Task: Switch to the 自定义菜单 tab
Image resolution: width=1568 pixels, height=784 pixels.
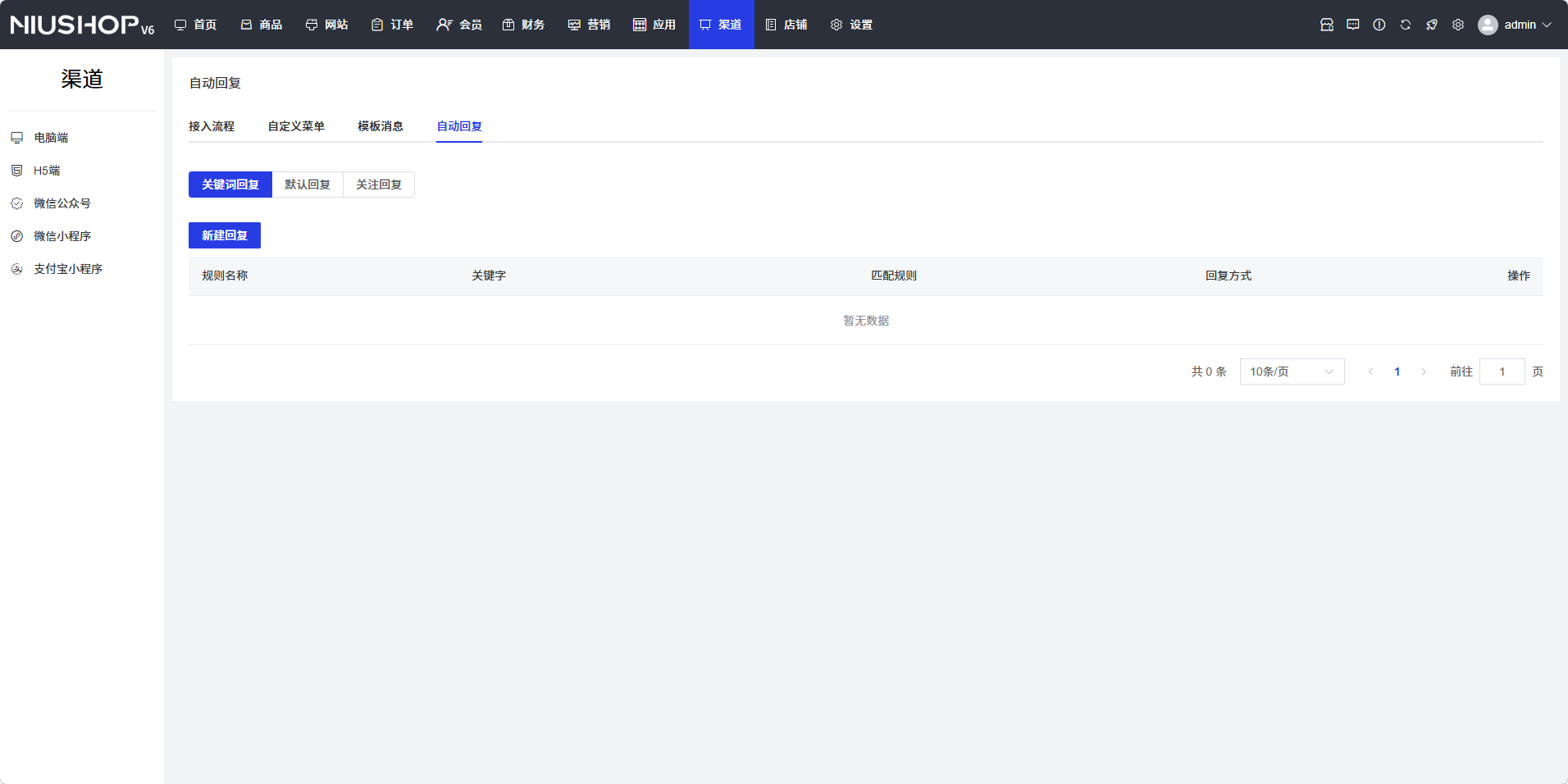Action: [296, 126]
